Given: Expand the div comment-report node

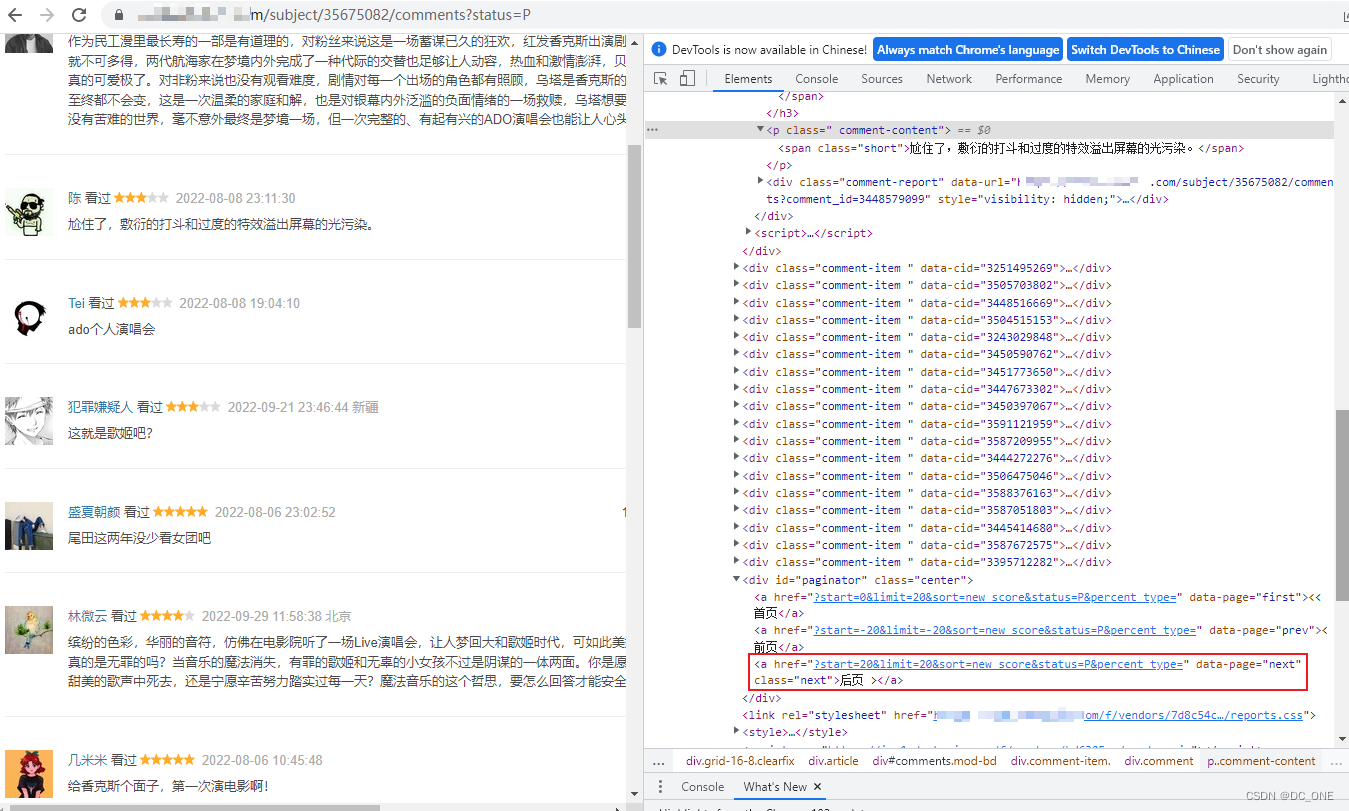Looking at the screenshot, I should (761, 181).
